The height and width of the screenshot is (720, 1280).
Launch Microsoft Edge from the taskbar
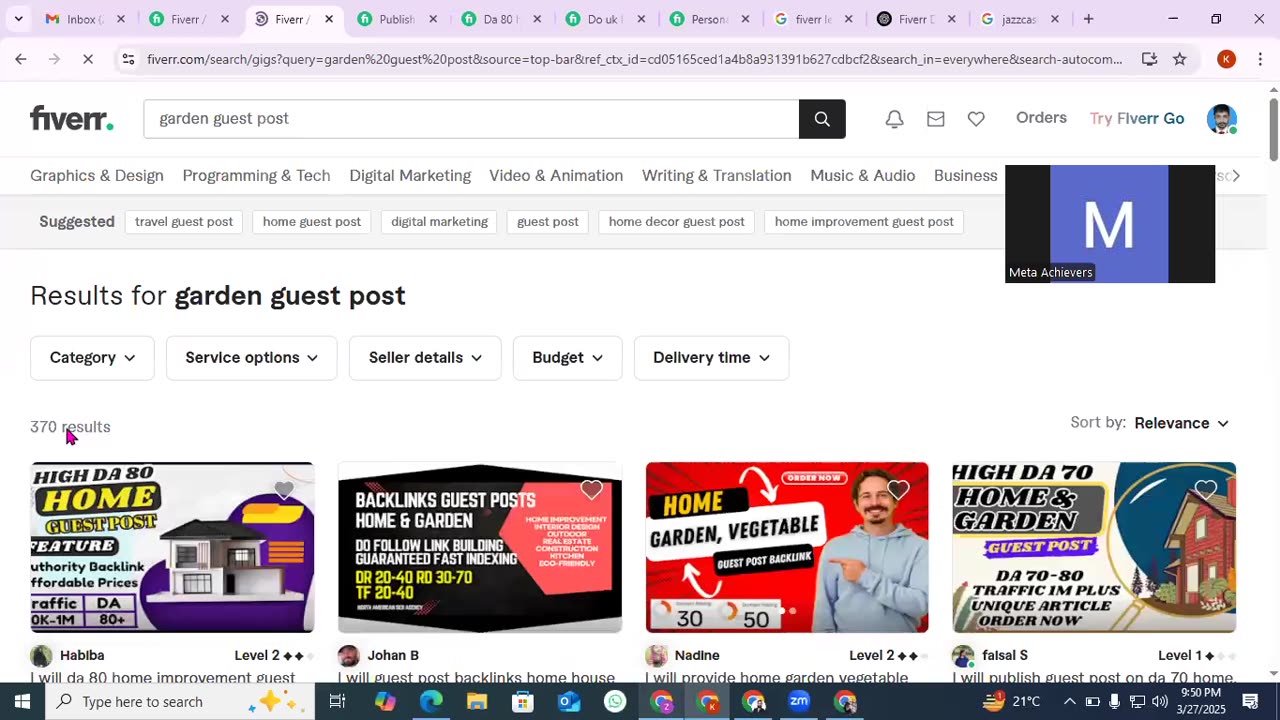(431, 702)
